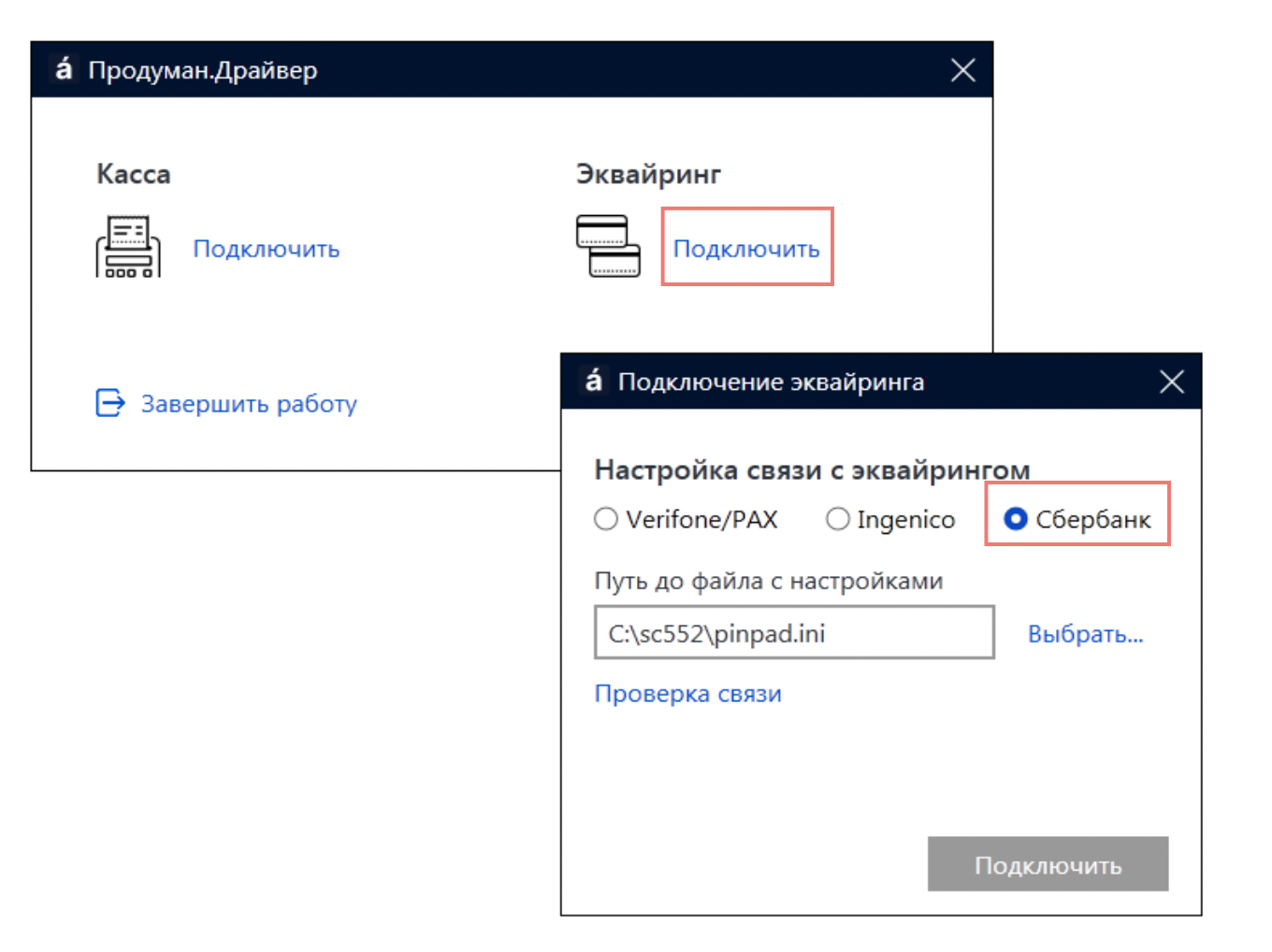Click the Касса section heading
The width and height of the screenshot is (1272, 952).
(134, 174)
